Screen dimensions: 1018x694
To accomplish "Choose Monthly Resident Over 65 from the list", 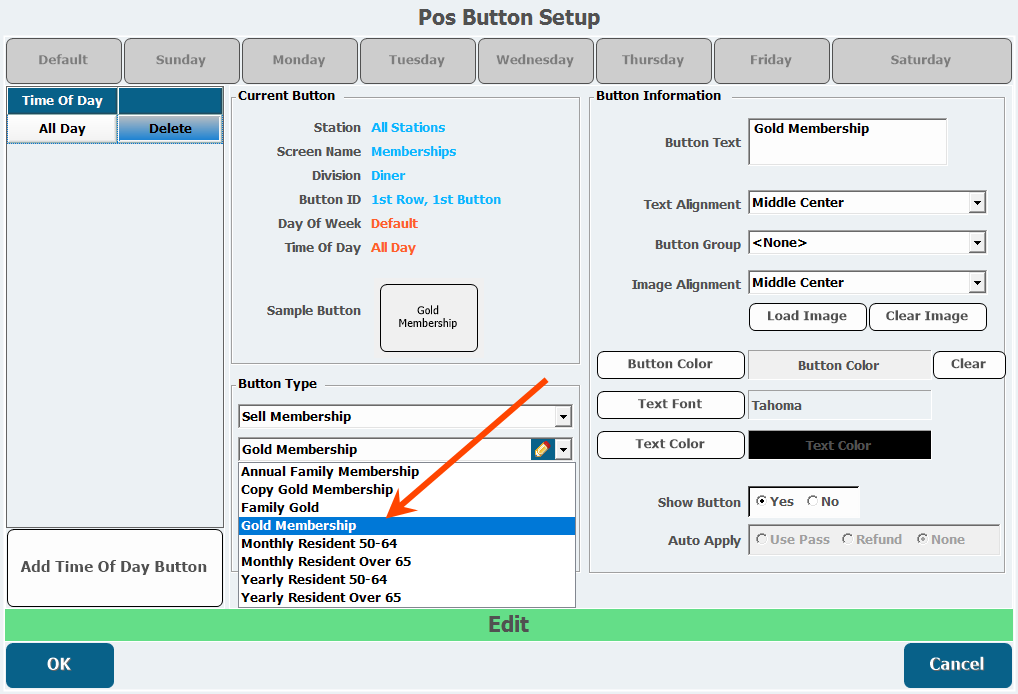I will [x=407, y=562].
